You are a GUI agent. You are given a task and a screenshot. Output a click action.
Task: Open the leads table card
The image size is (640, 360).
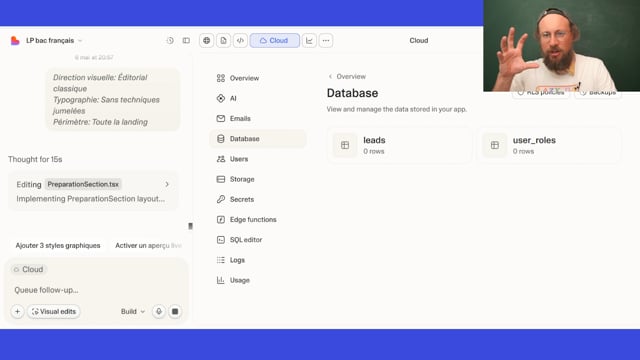click(x=400, y=145)
